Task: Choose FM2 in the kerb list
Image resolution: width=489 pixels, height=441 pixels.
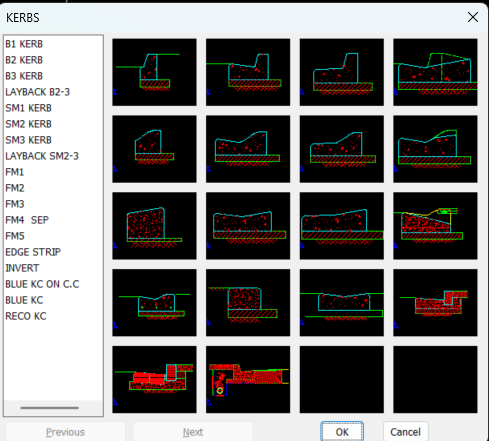Action: (x=15, y=188)
